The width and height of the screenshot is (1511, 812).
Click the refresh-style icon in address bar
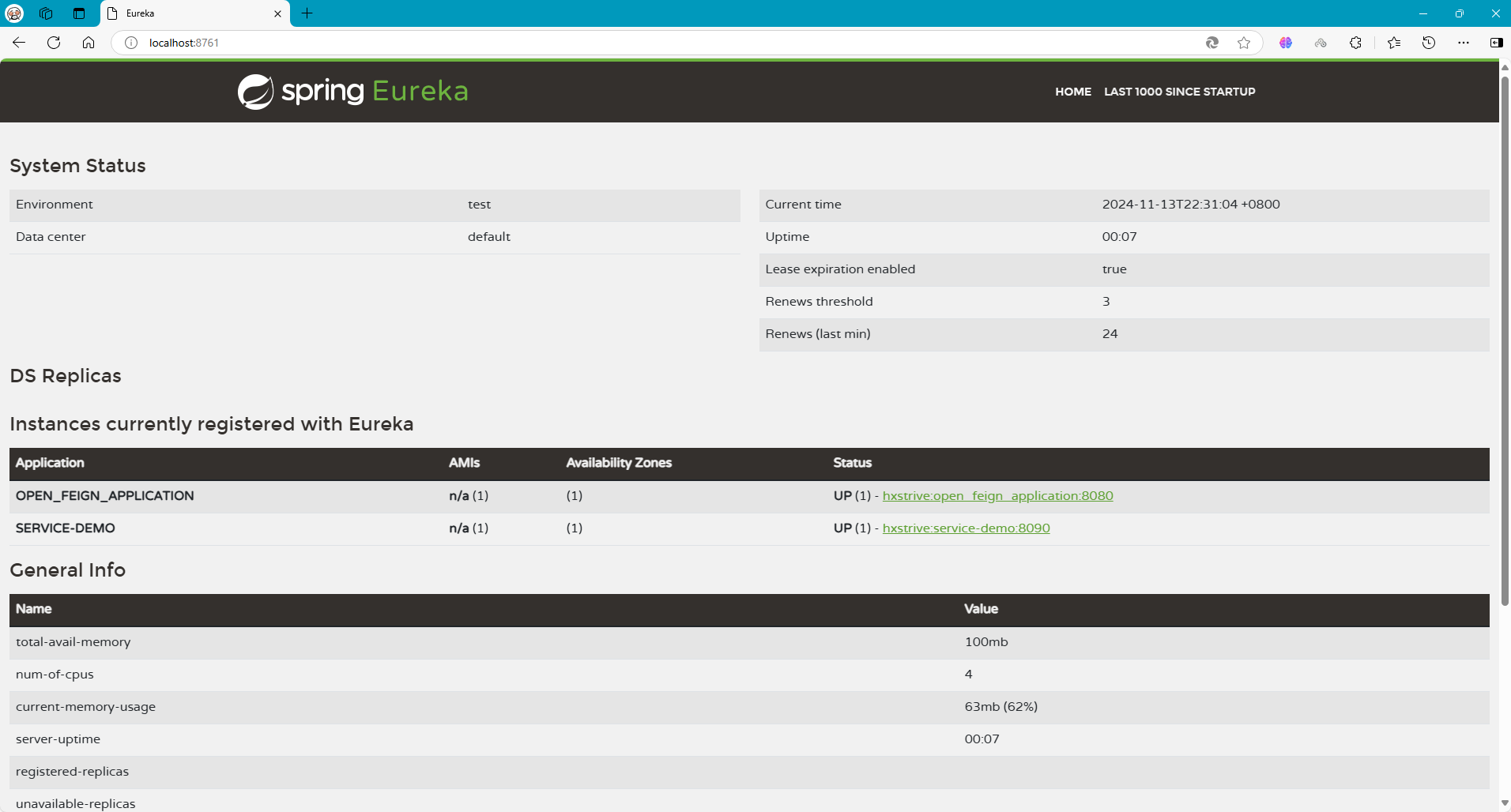tap(1211, 43)
